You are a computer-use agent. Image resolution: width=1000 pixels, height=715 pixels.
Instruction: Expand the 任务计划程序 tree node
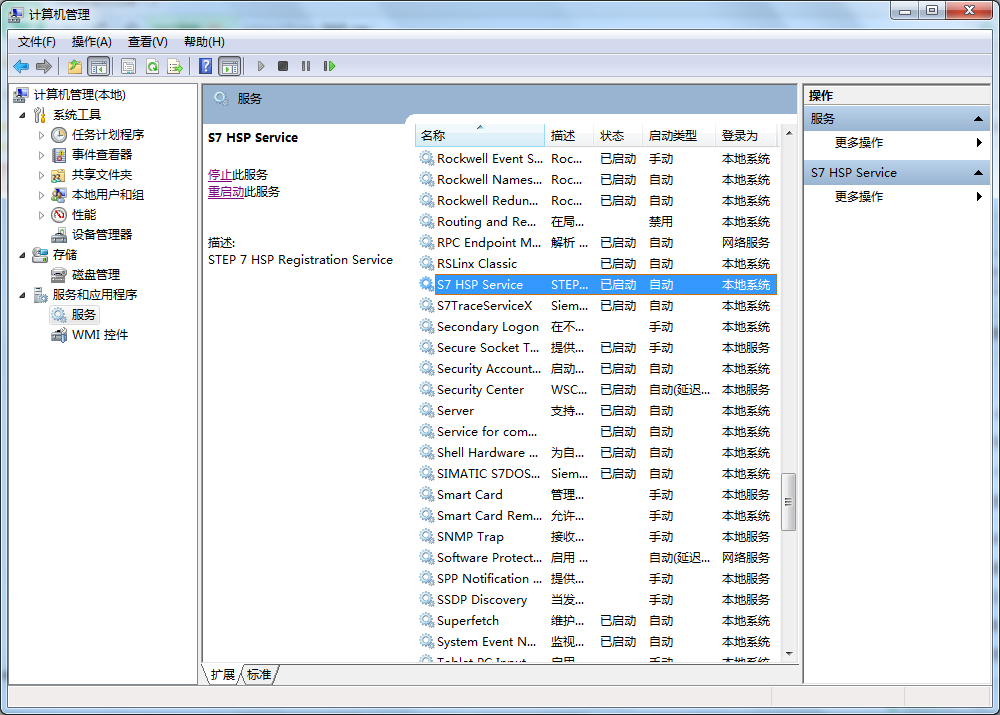pyautogui.click(x=41, y=135)
